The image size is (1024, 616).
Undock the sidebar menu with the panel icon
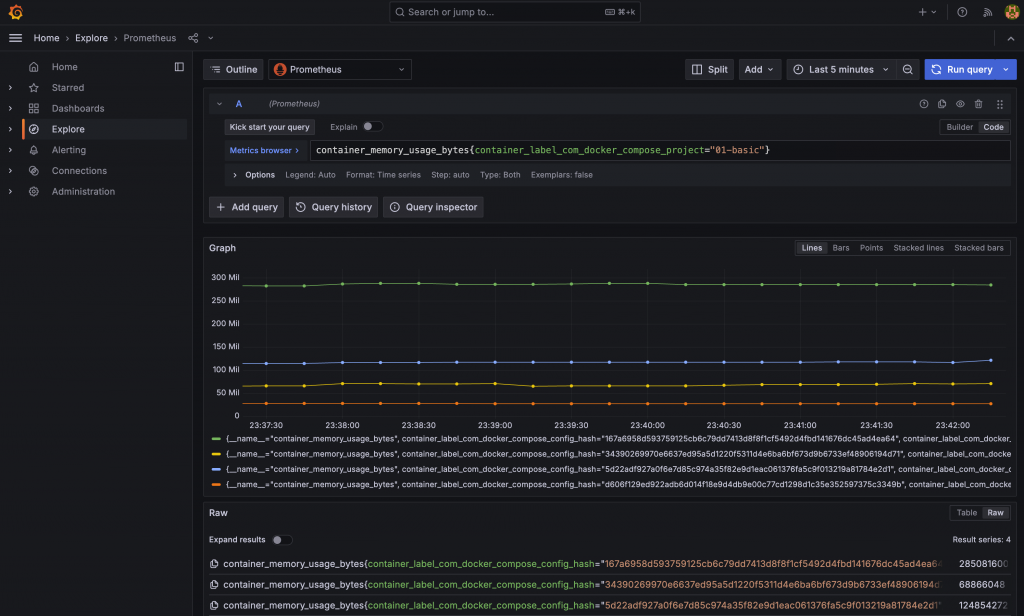[x=179, y=67]
